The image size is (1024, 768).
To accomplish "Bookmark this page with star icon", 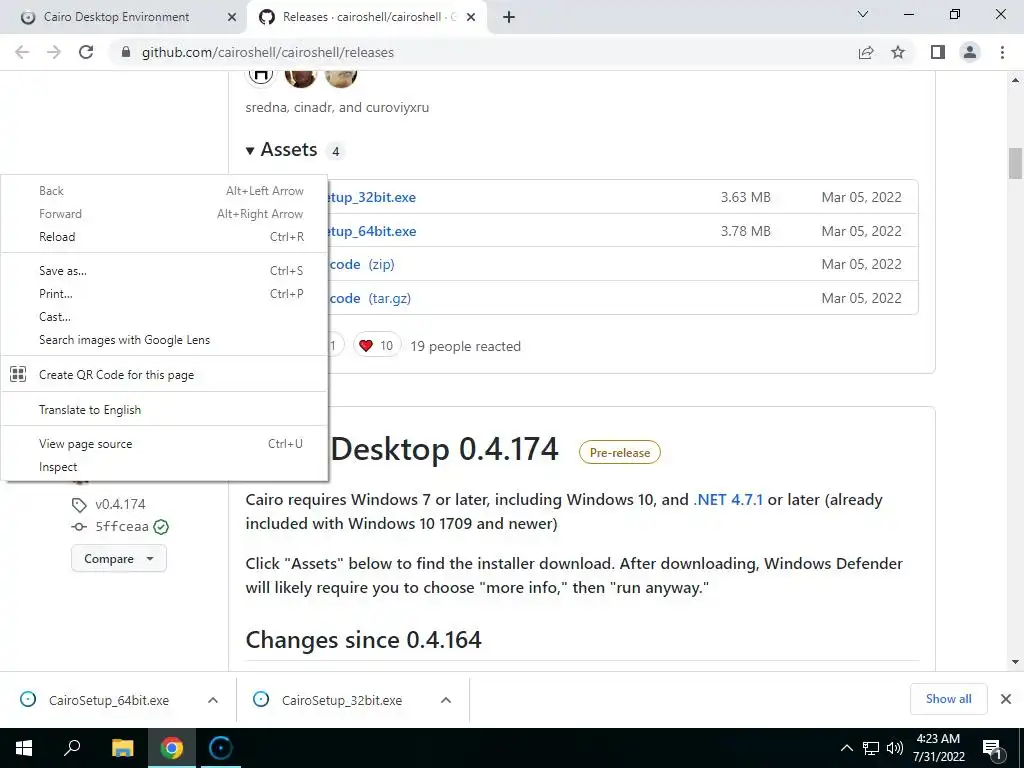I will (x=898, y=52).
